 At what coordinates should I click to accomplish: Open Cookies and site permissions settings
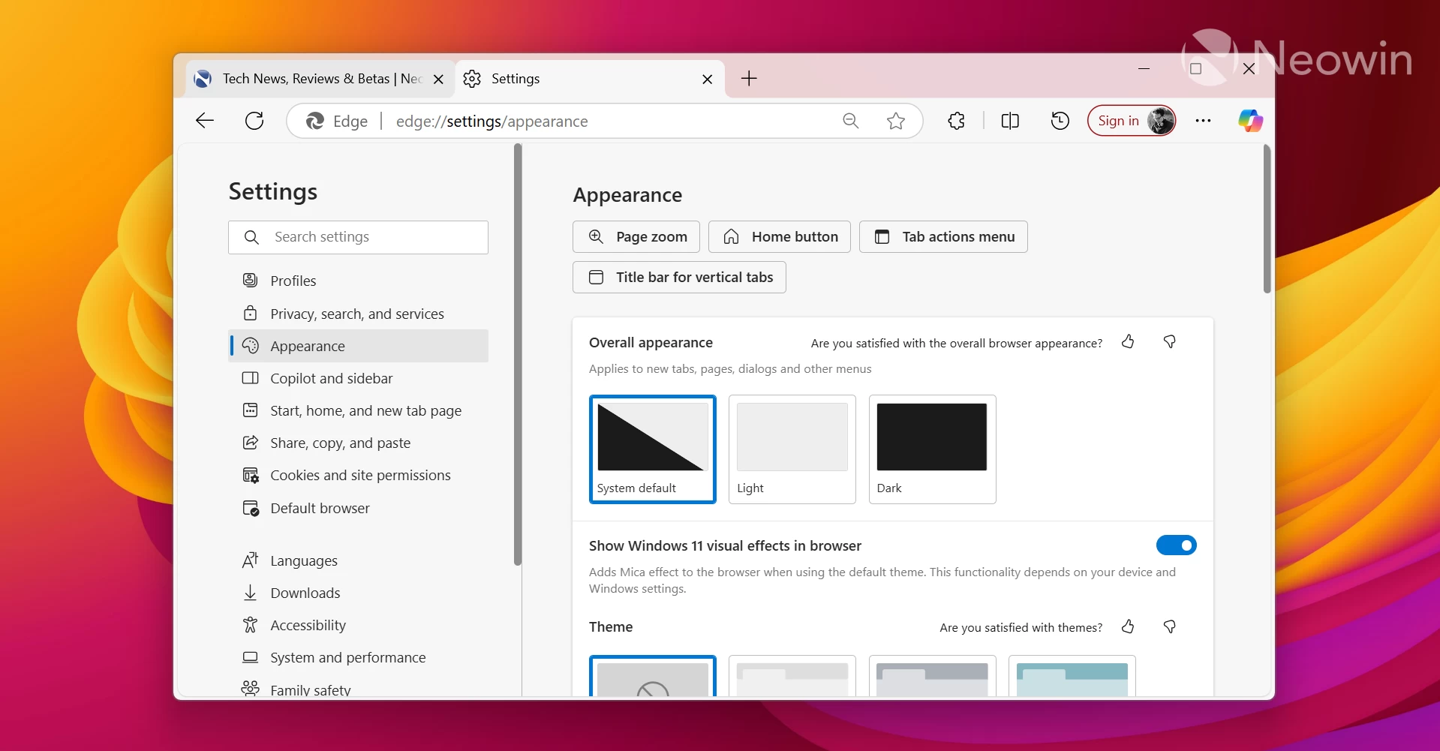358,475
